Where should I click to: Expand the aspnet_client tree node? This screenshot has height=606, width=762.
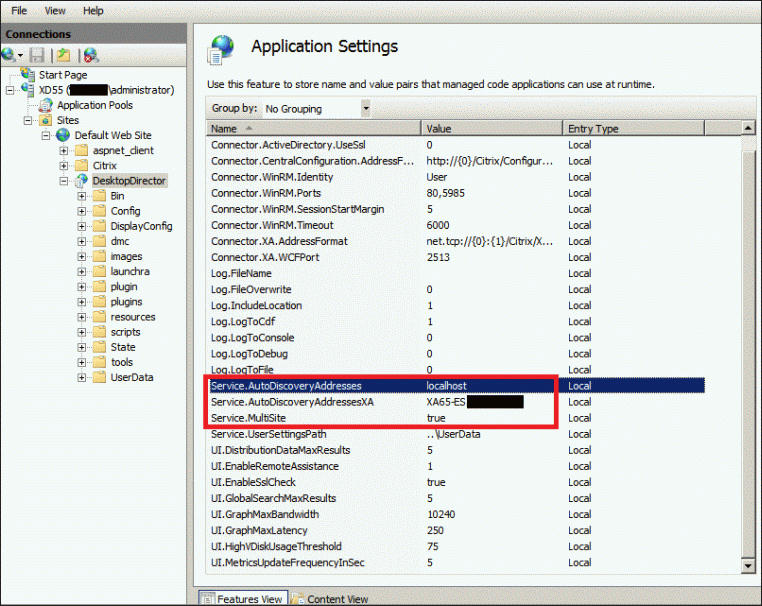pos(64,151)
